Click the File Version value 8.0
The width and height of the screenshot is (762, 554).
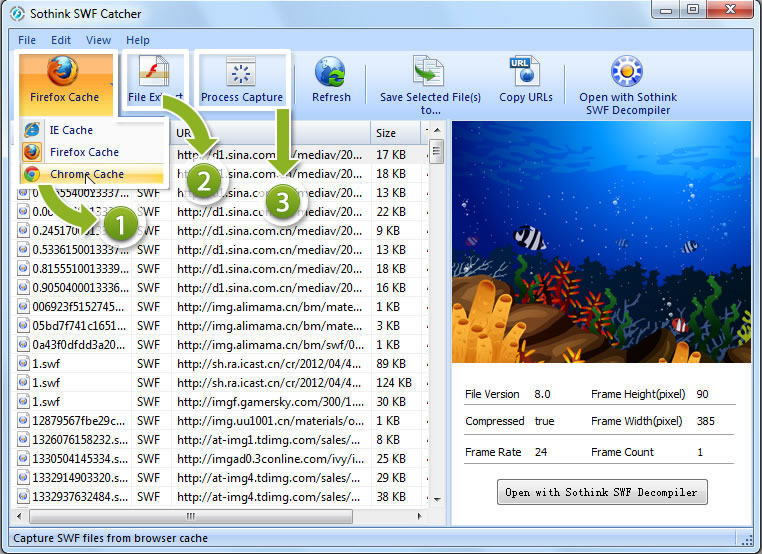(x=542, y=394)
